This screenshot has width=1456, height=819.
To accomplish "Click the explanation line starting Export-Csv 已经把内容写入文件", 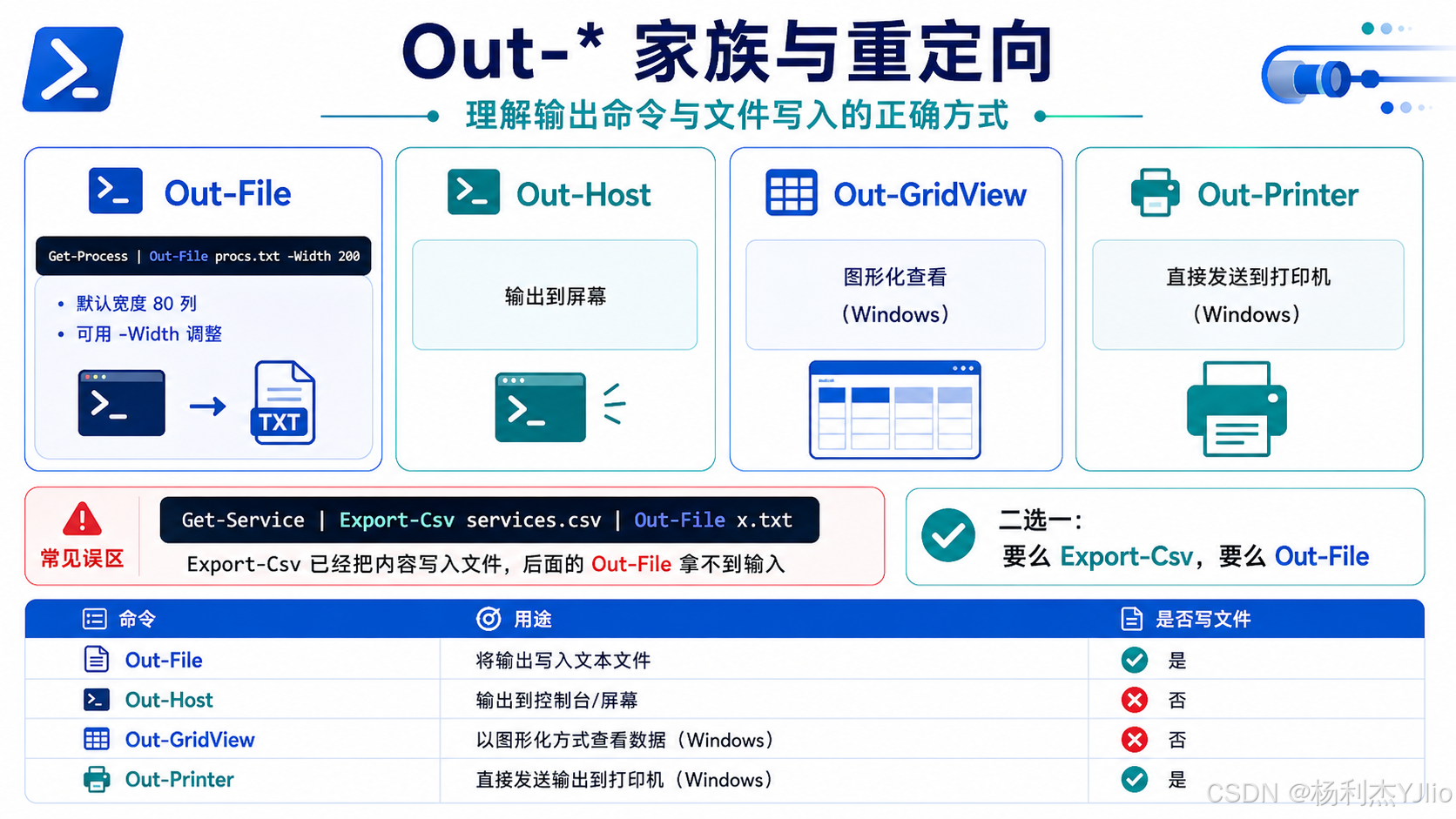I will (x=486, y=564).
